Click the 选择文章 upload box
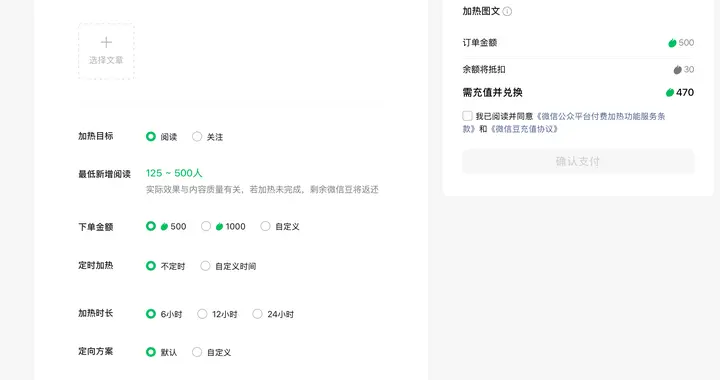 [106, 51]
